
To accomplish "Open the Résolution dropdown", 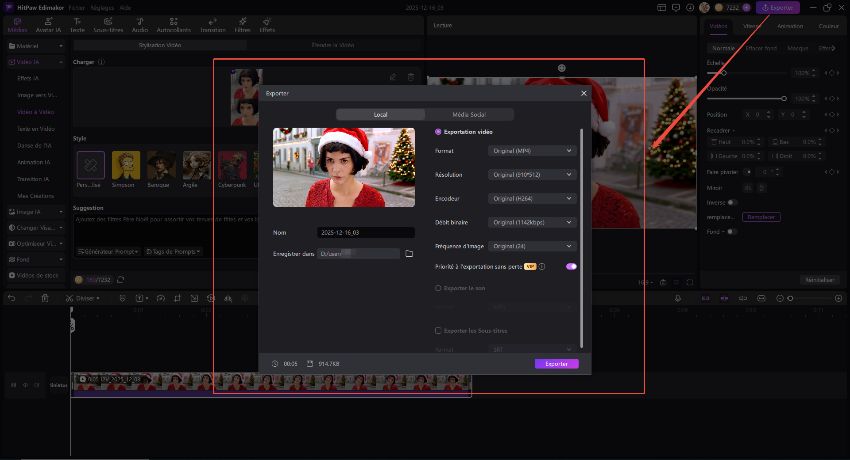I will click(532, 174).
